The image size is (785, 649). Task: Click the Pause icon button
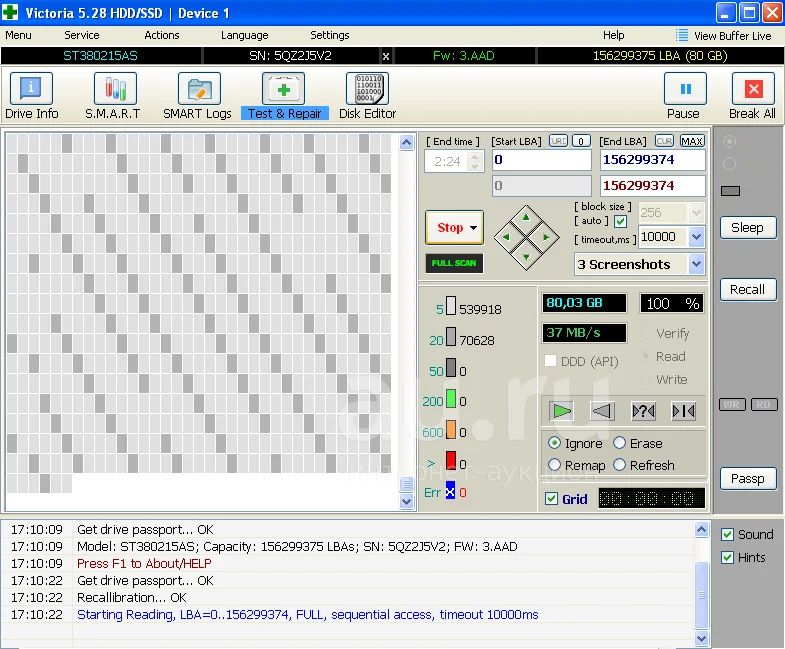[x=684, y=89]
